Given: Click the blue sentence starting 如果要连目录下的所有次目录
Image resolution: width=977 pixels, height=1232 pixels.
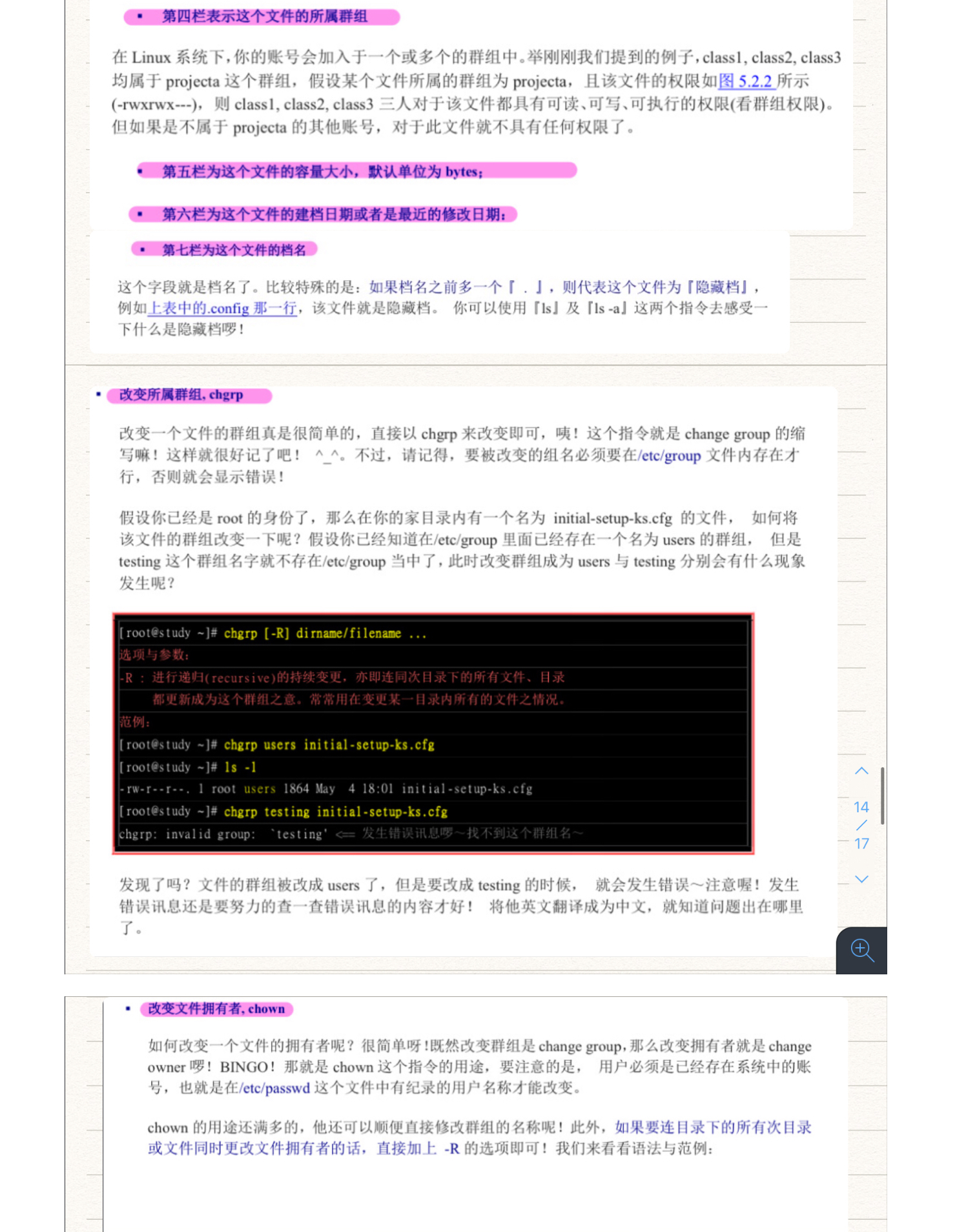Looking at the screenshot, I should (x=479, y=1138).
